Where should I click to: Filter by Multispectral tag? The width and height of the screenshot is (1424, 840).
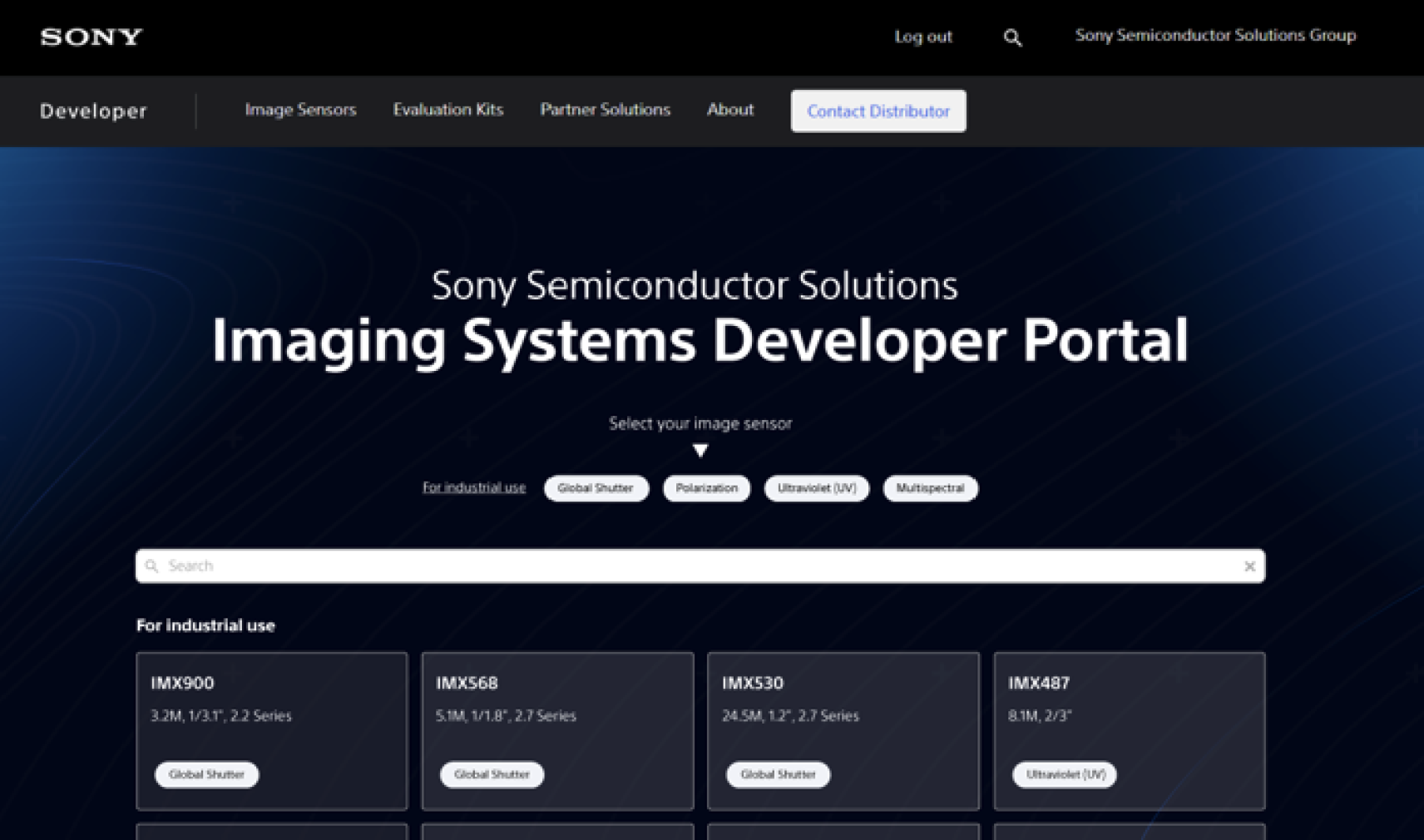pyautogui.click(x=930, y=488)
